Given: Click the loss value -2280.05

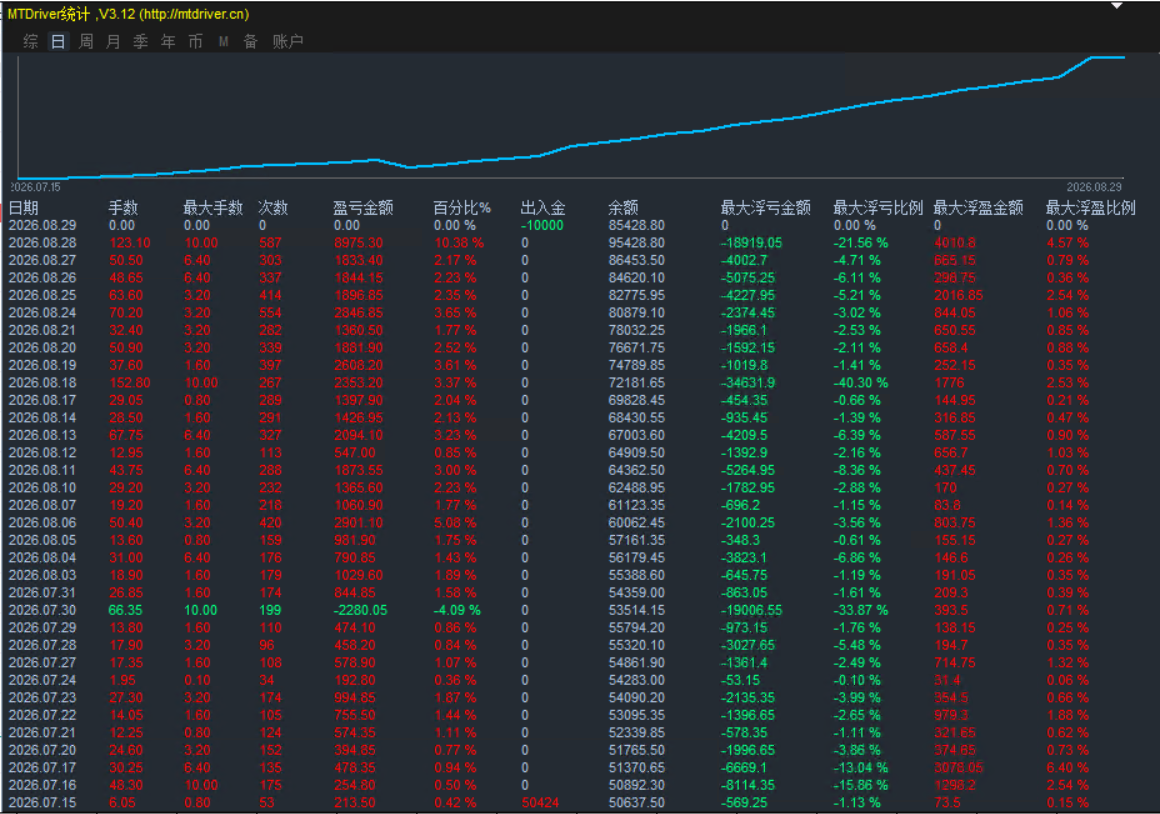Looking at the screenshot, I should tap(360, 610).
